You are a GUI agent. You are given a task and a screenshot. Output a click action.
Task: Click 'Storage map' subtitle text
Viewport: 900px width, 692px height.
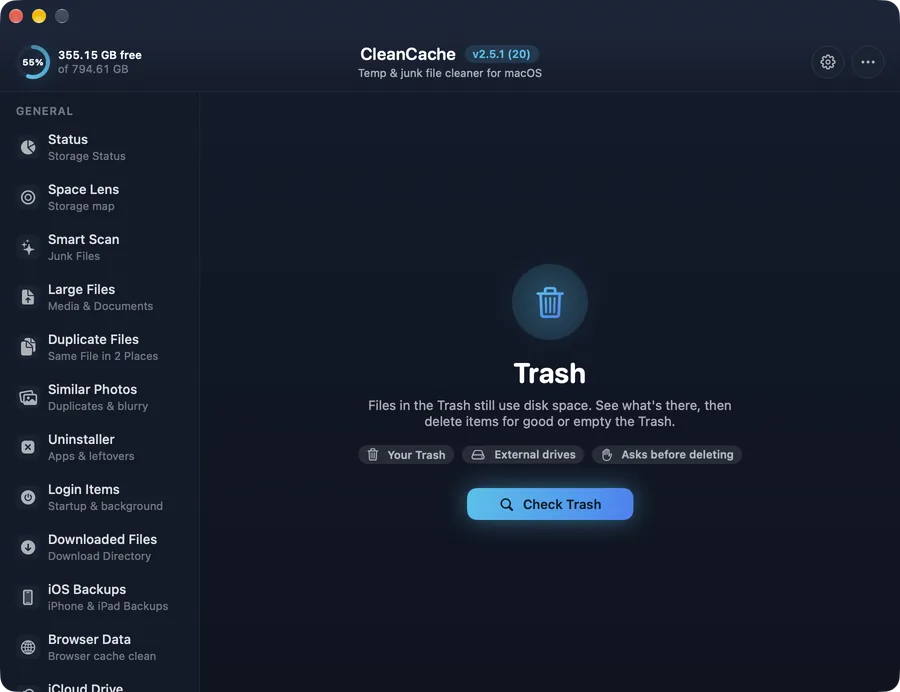81,206
